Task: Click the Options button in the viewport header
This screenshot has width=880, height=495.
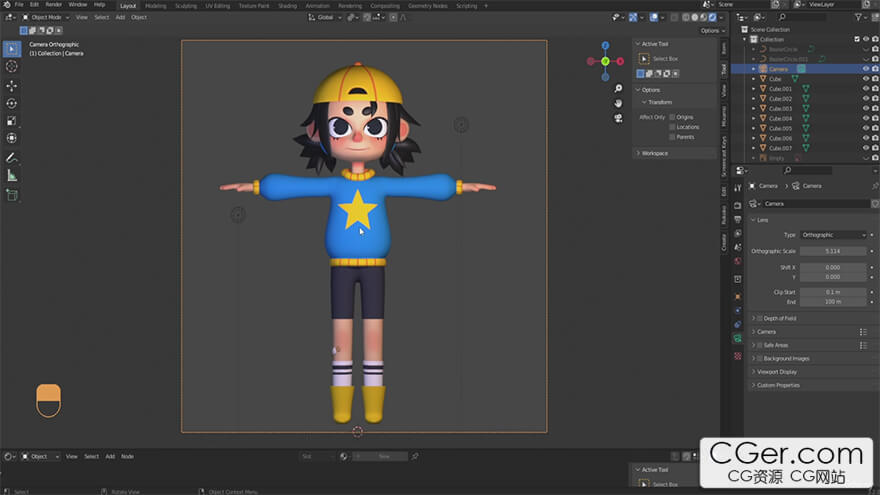Action: [709, 30]
